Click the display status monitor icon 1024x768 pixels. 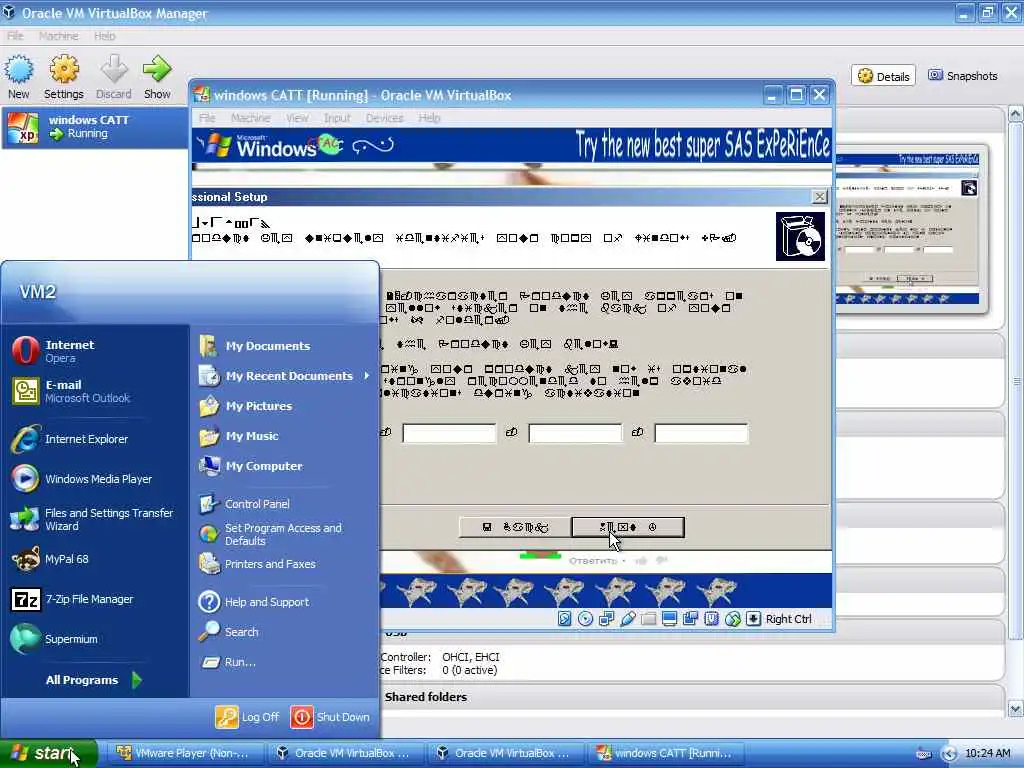click(x=669, y=618)
